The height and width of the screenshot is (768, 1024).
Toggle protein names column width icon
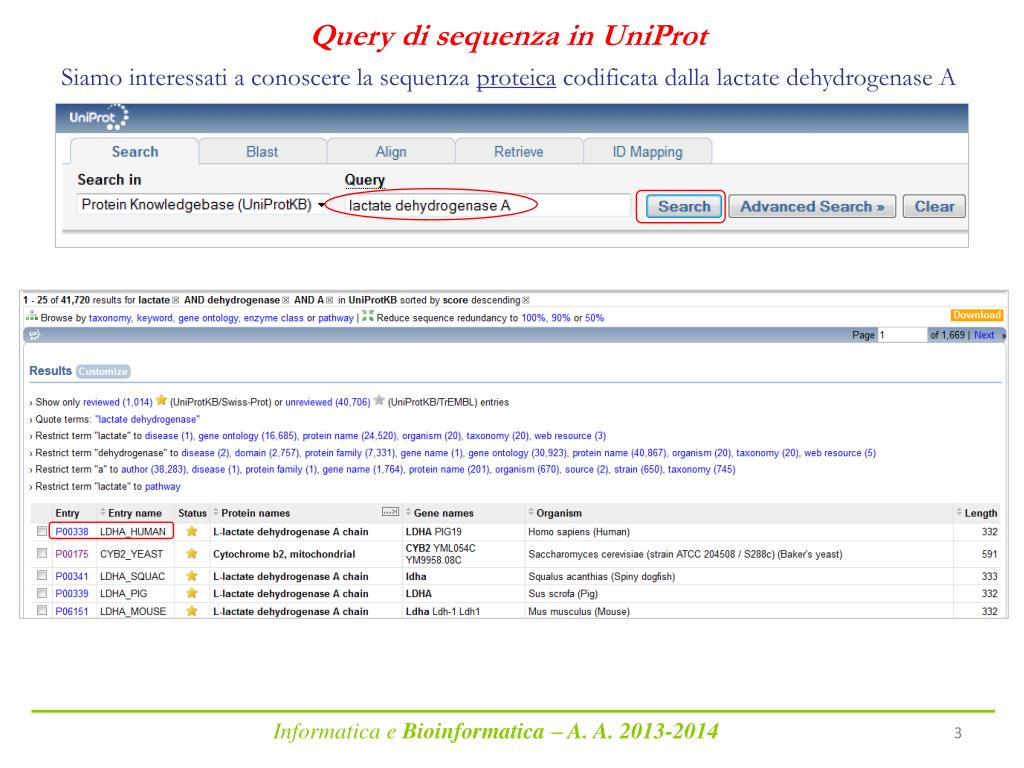pyautogui.click(x=390, y=512)
